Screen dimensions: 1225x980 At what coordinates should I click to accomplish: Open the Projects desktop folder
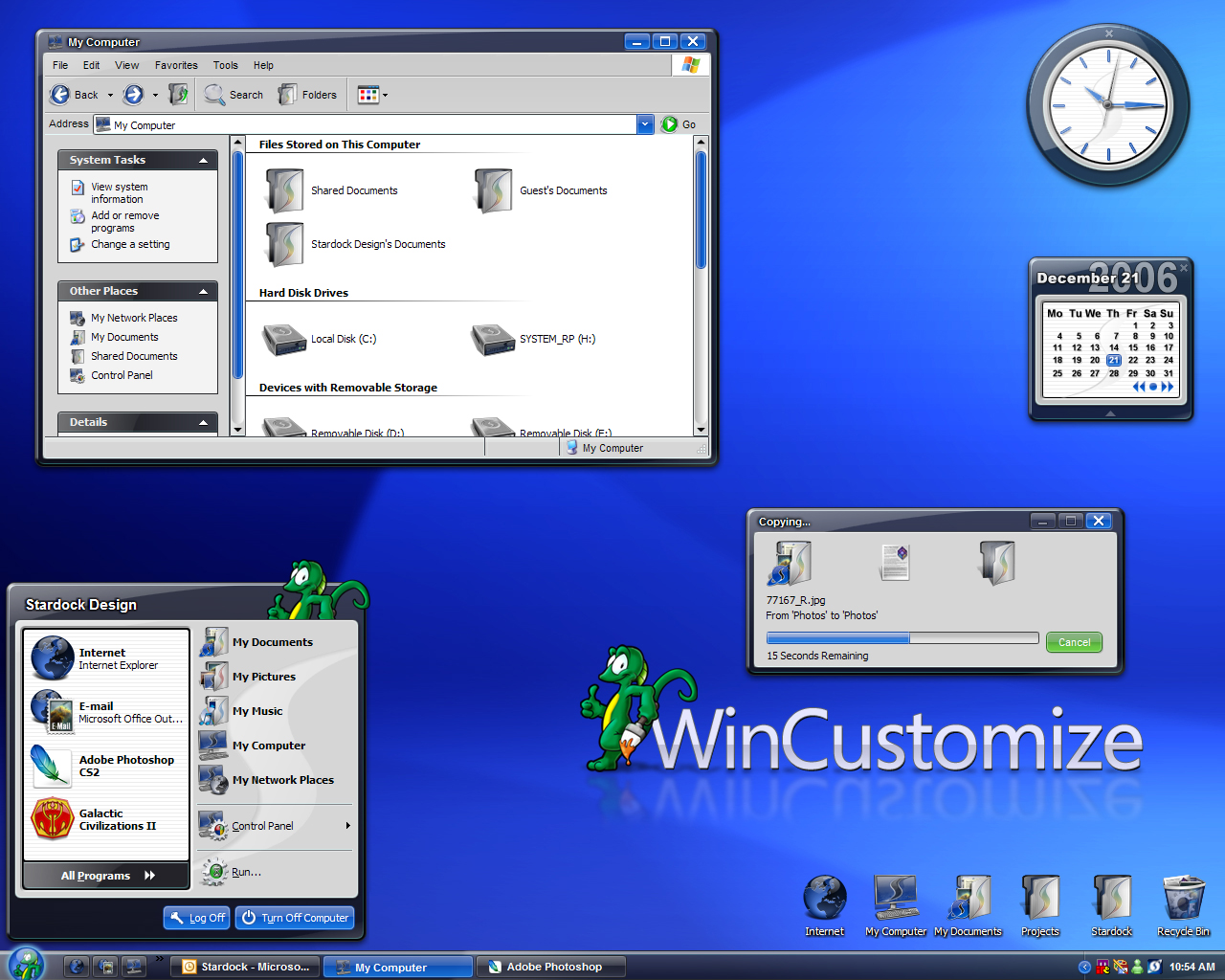point(1040,905)
